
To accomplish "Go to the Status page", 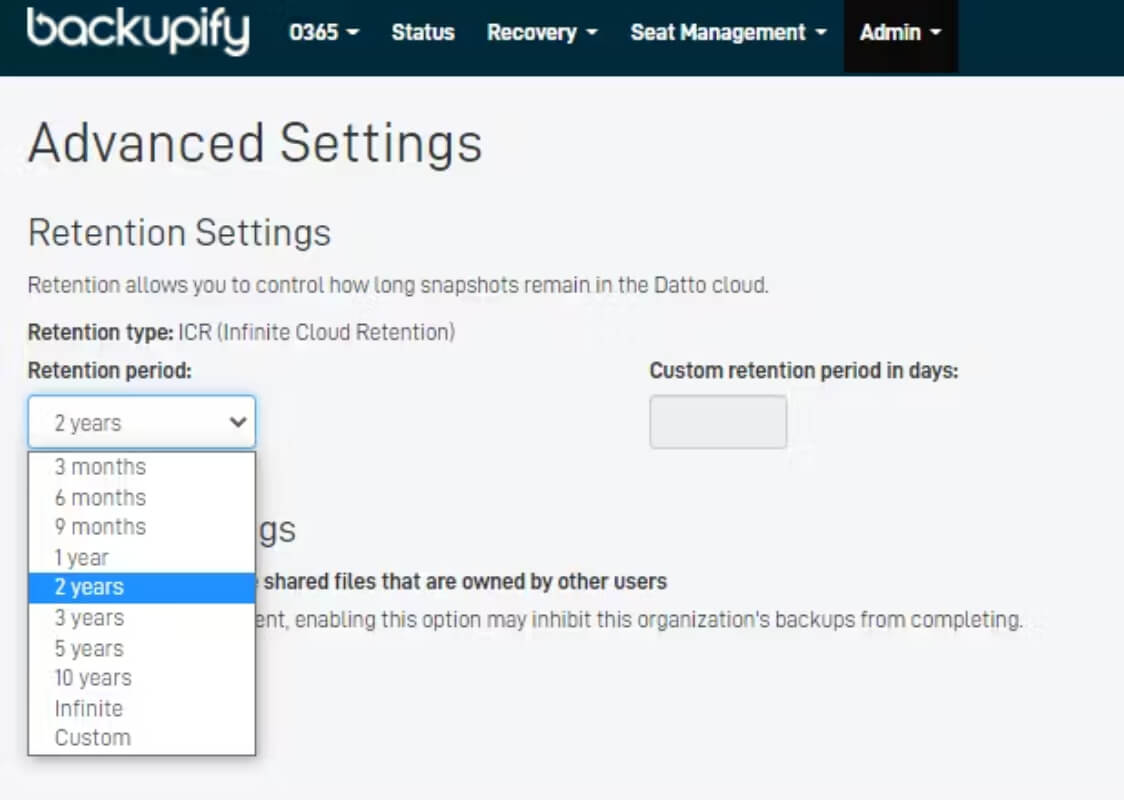I will coord(423,32).
